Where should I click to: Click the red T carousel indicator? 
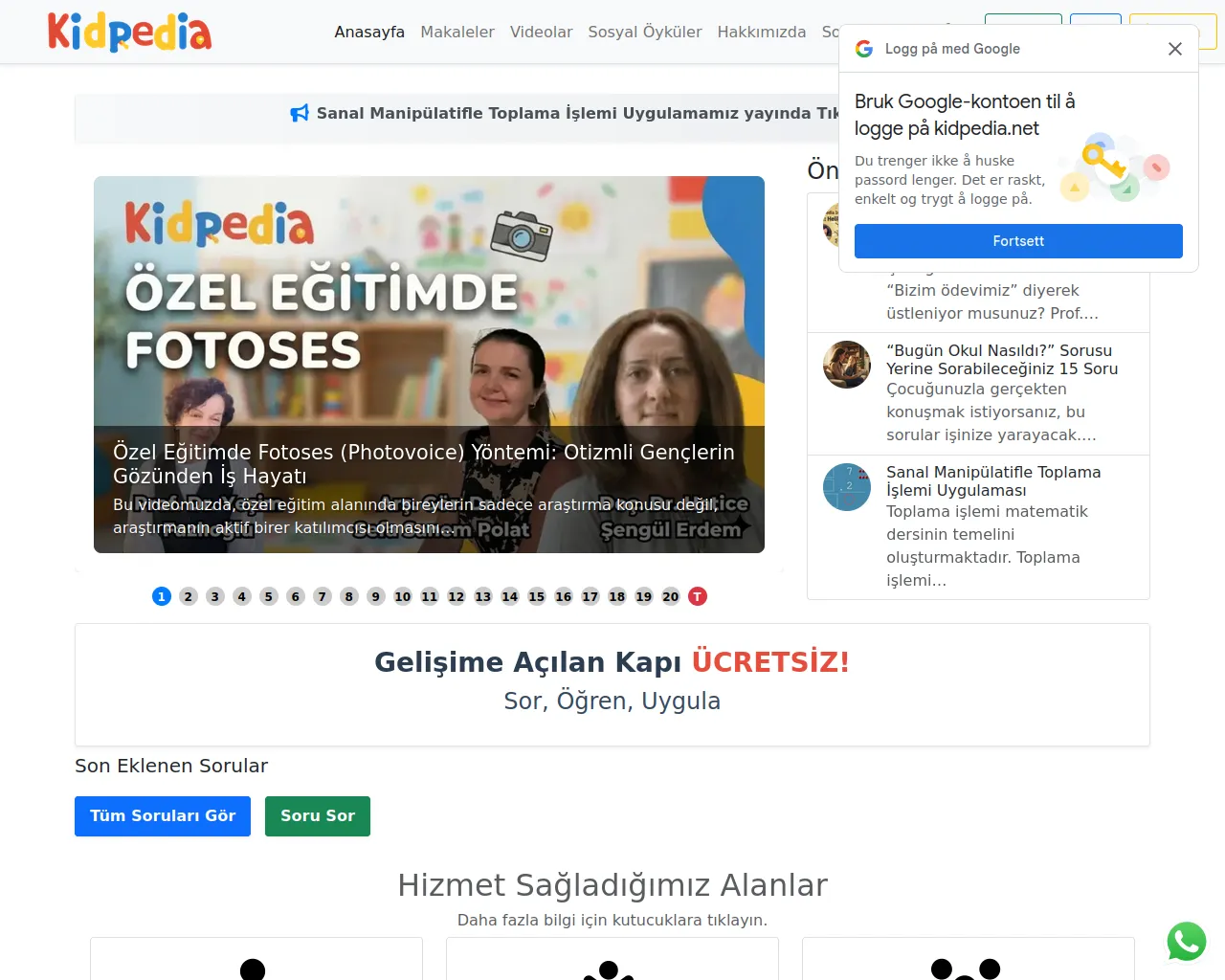click(698, 596)
